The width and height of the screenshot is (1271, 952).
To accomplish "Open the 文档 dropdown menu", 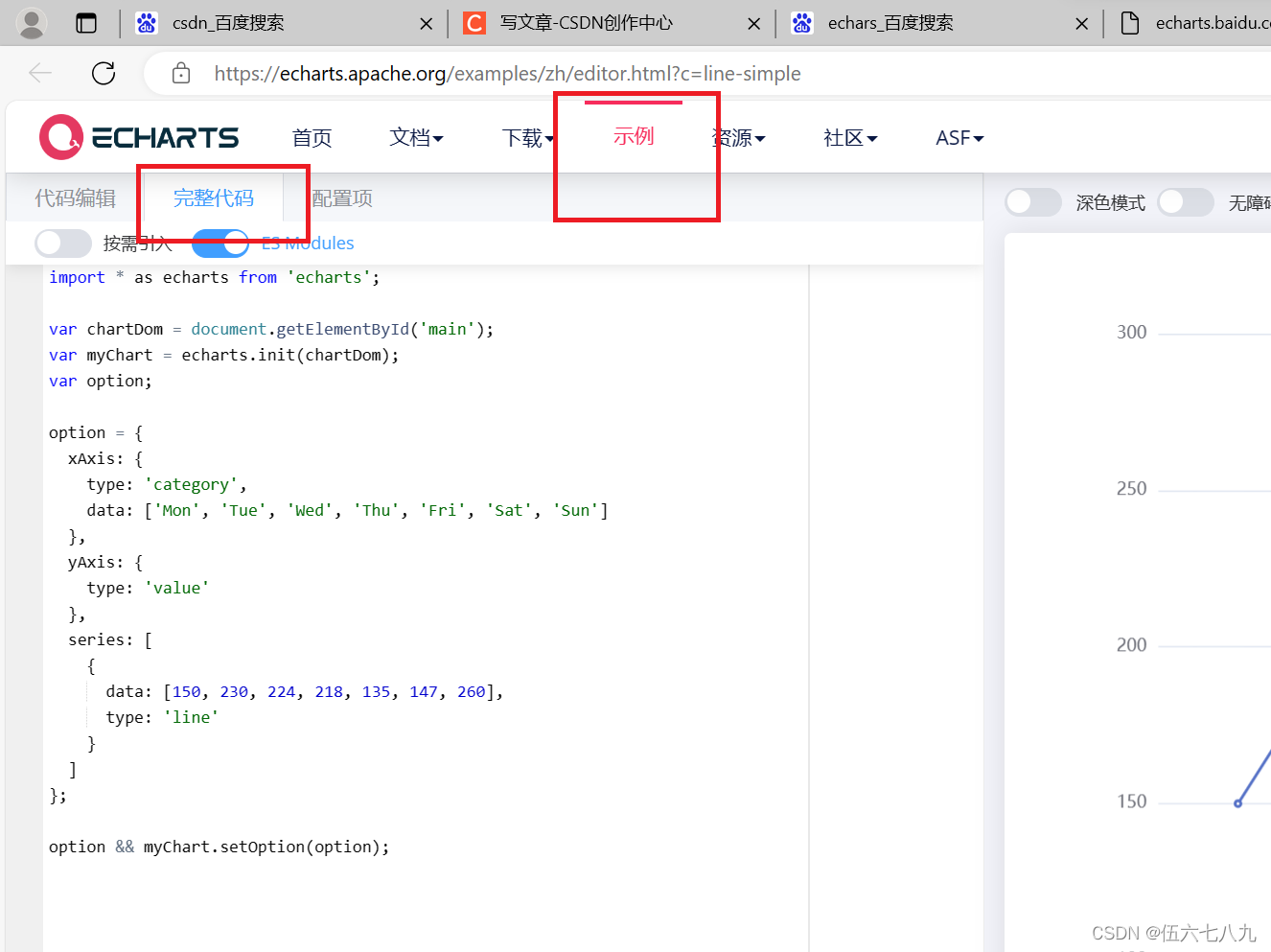I will [x=416, y=137].
